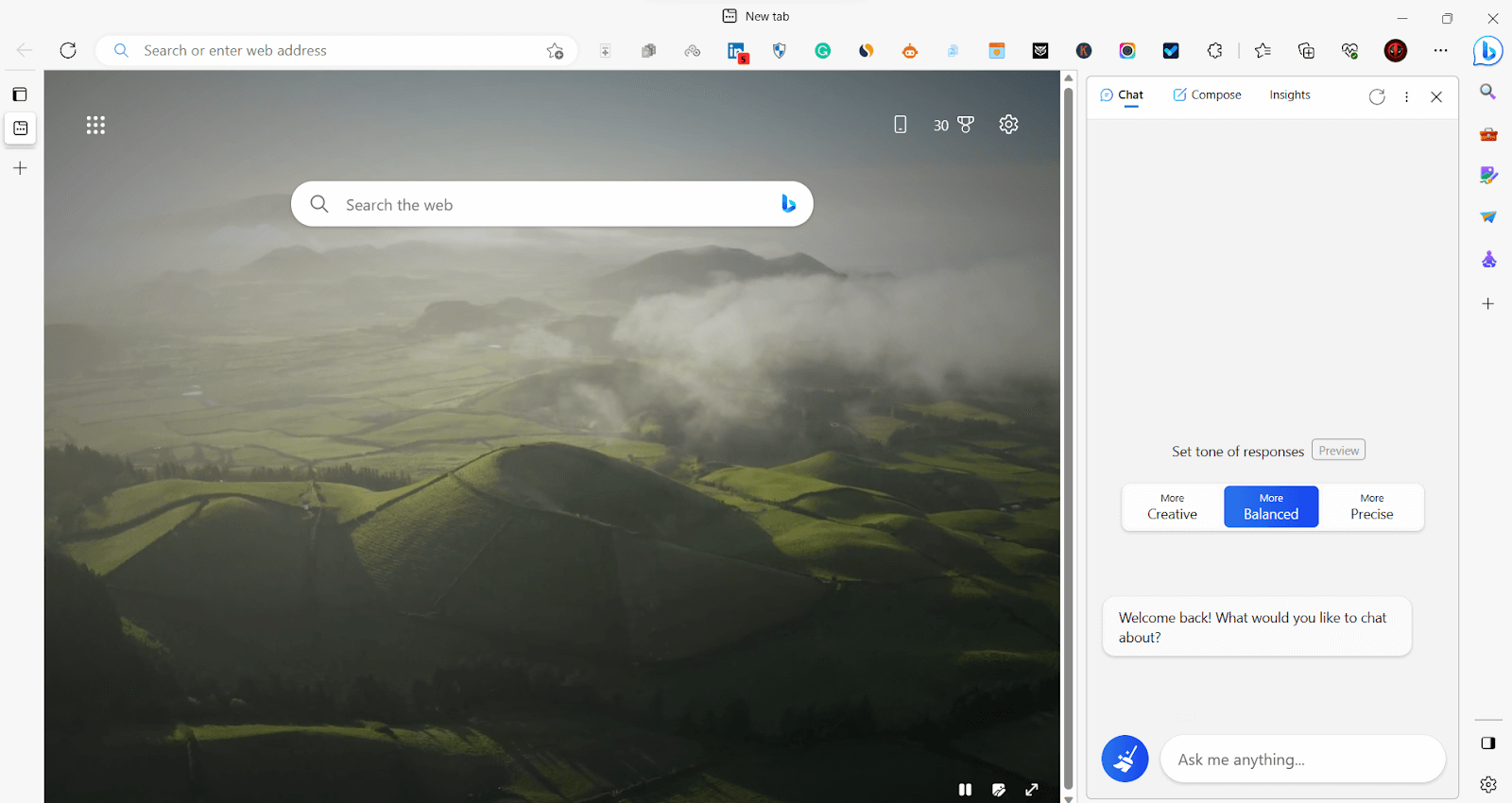Click the Preview label next to tone settings
This screenshot has height=803, width=1512.
tap(1338, 451)
